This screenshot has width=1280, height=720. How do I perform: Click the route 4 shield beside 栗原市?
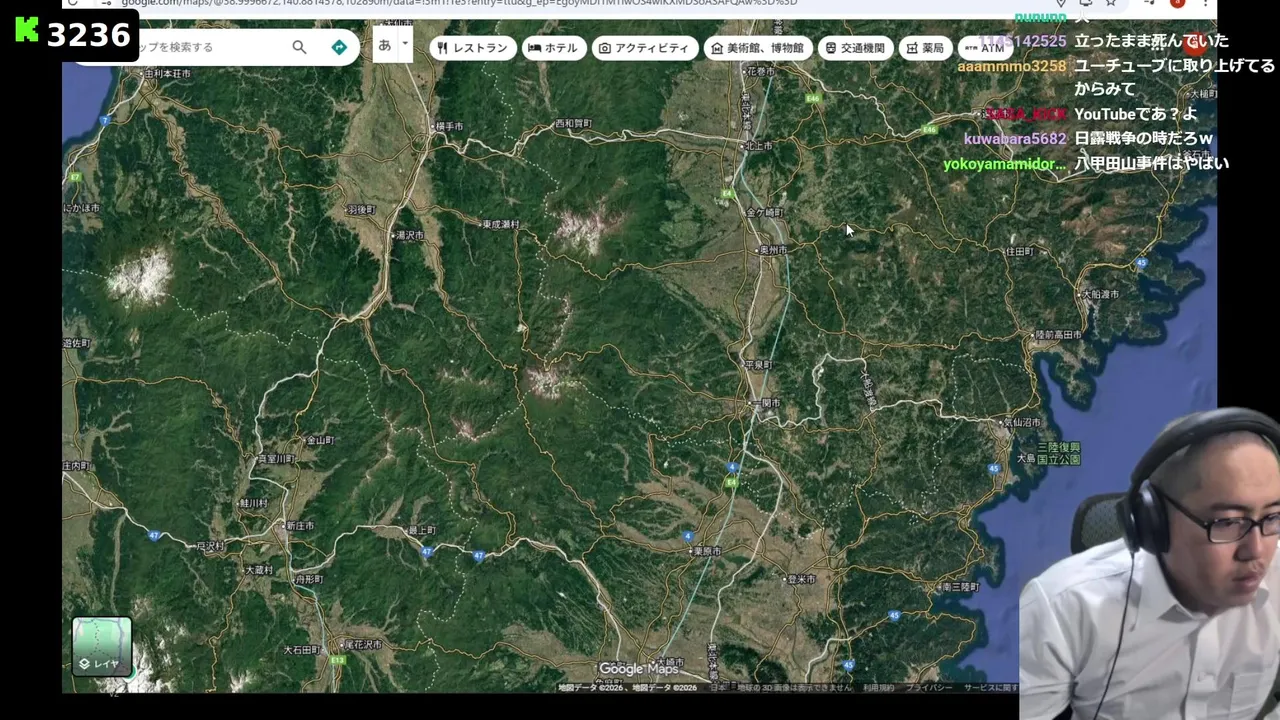point(688,537)
